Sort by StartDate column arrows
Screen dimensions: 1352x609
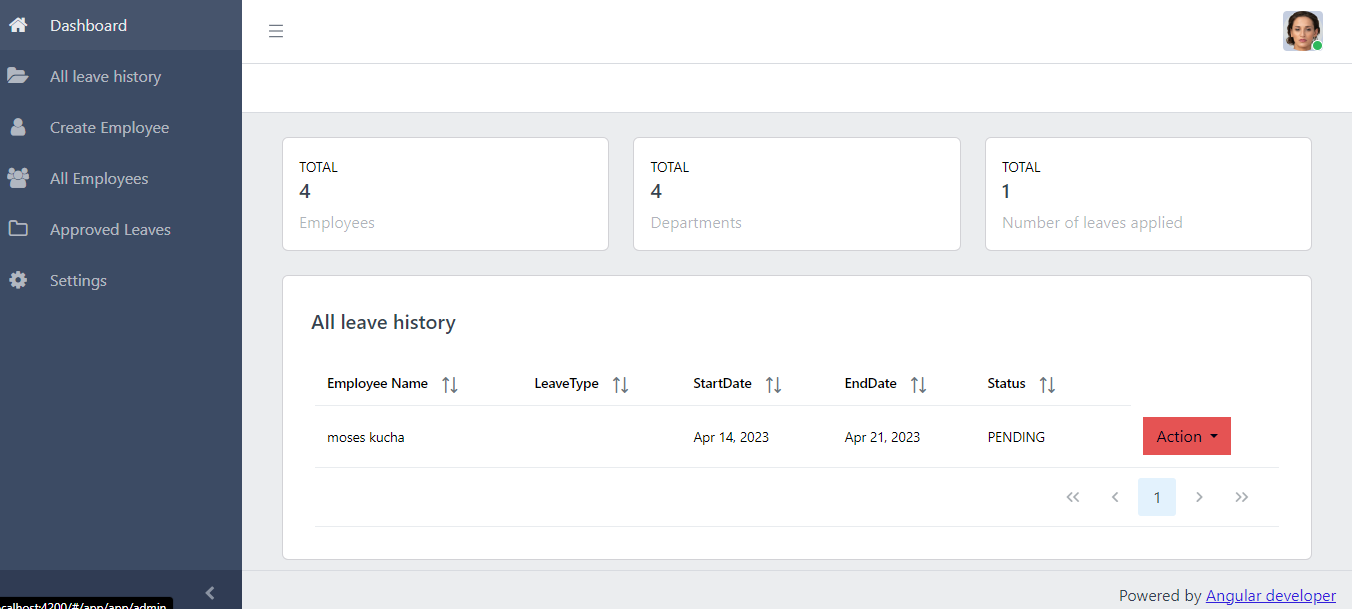pyautogui.click(x=773, y=385)
